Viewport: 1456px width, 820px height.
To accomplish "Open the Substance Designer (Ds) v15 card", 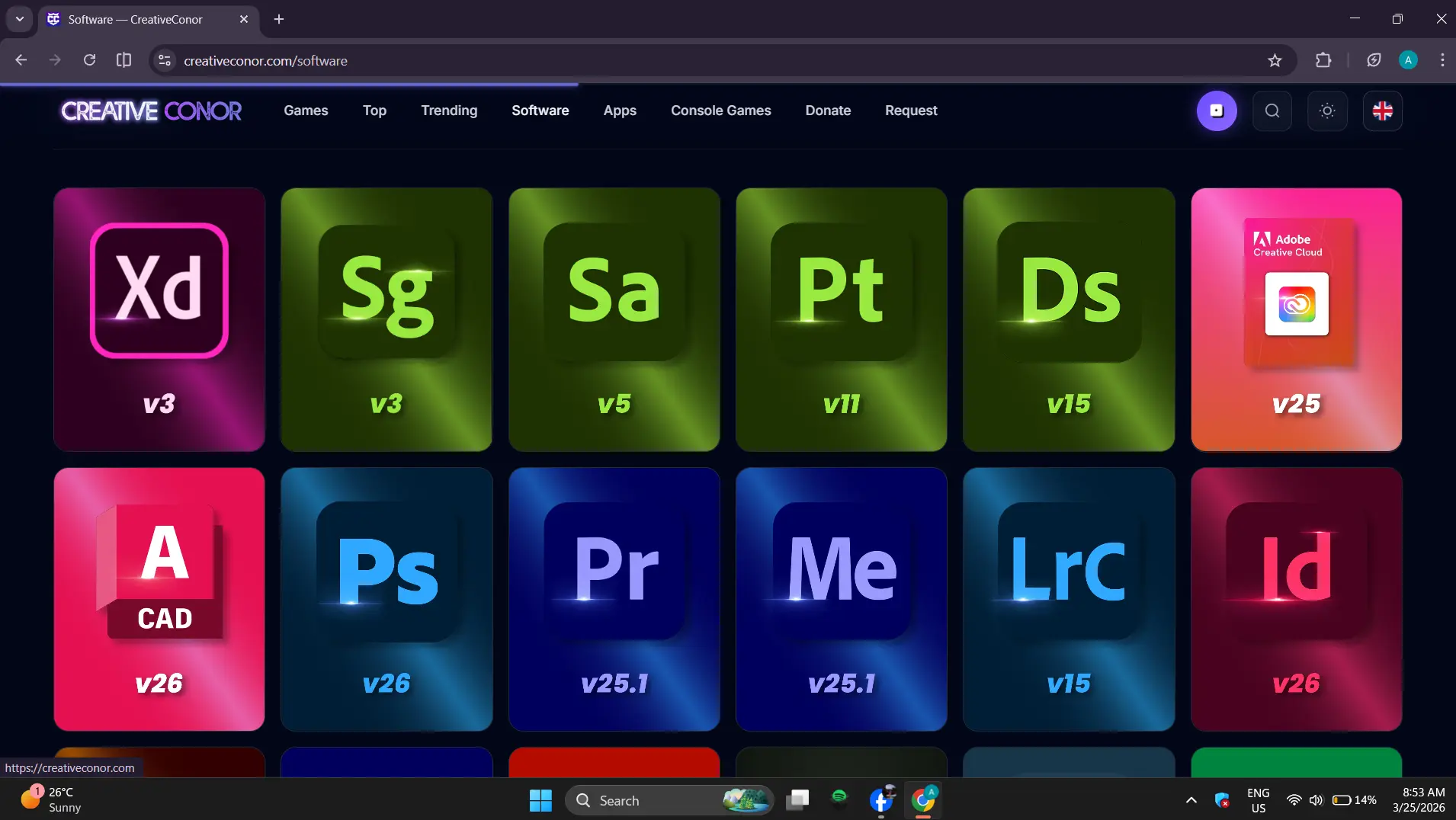I will tap(1069, 319).
